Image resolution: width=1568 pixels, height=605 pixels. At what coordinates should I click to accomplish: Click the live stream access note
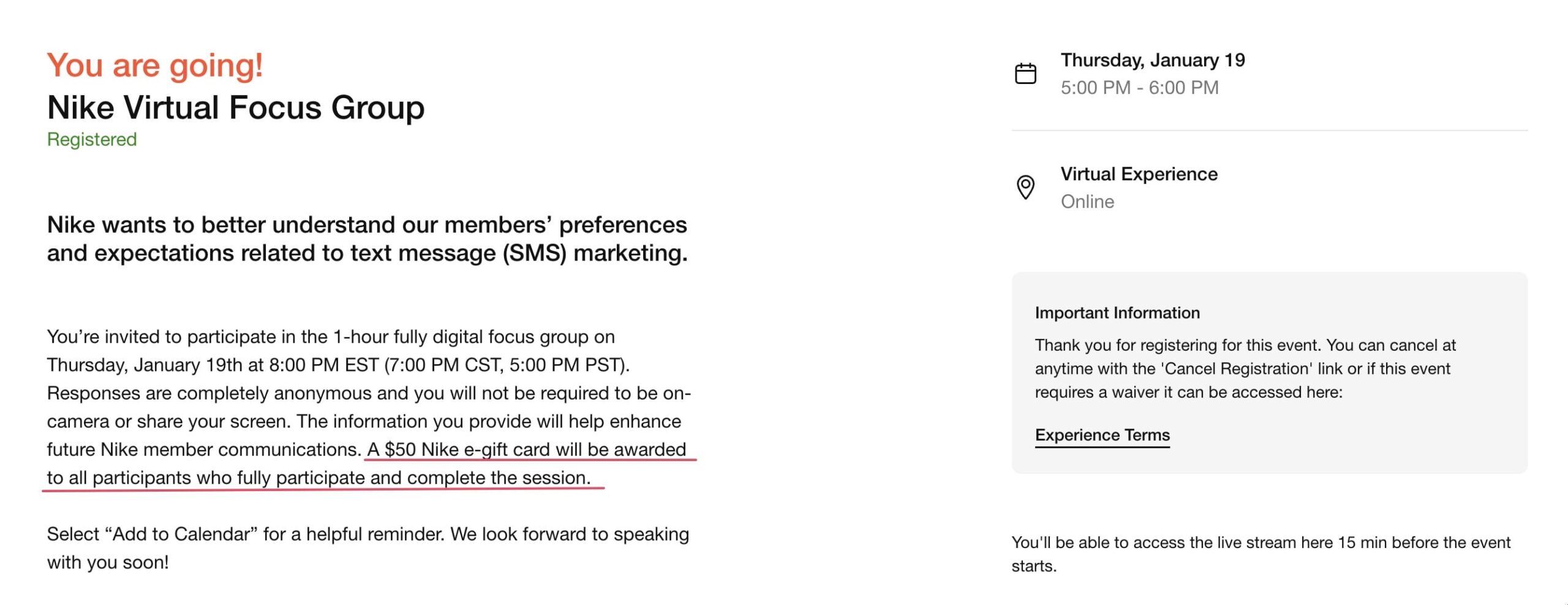[1261, 543]
